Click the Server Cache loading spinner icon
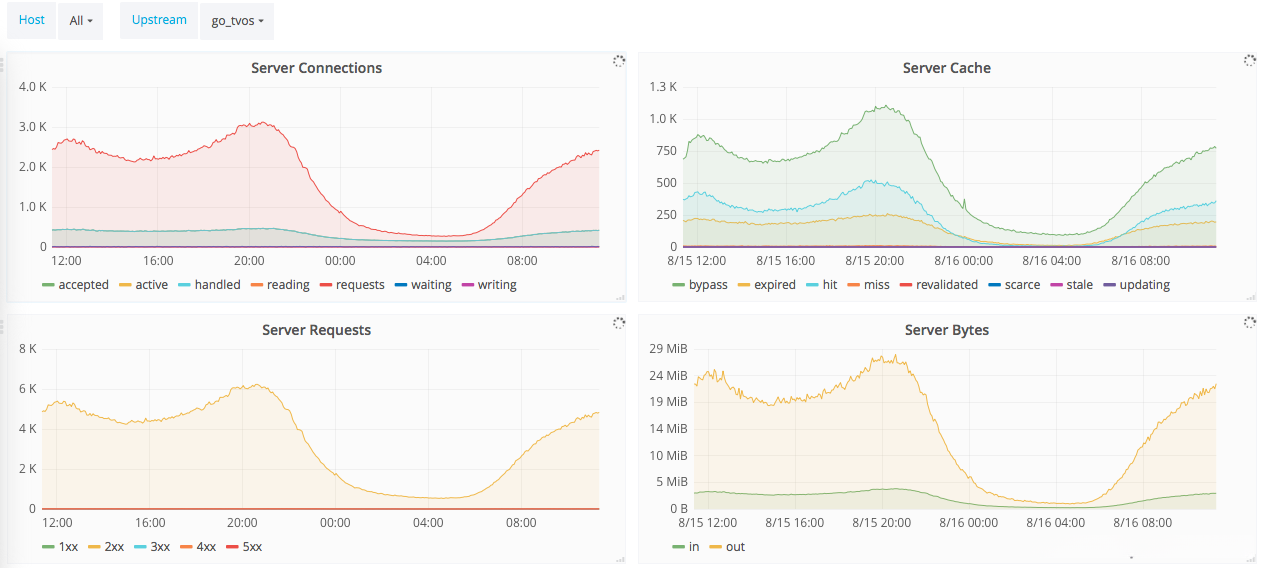 1249,61
